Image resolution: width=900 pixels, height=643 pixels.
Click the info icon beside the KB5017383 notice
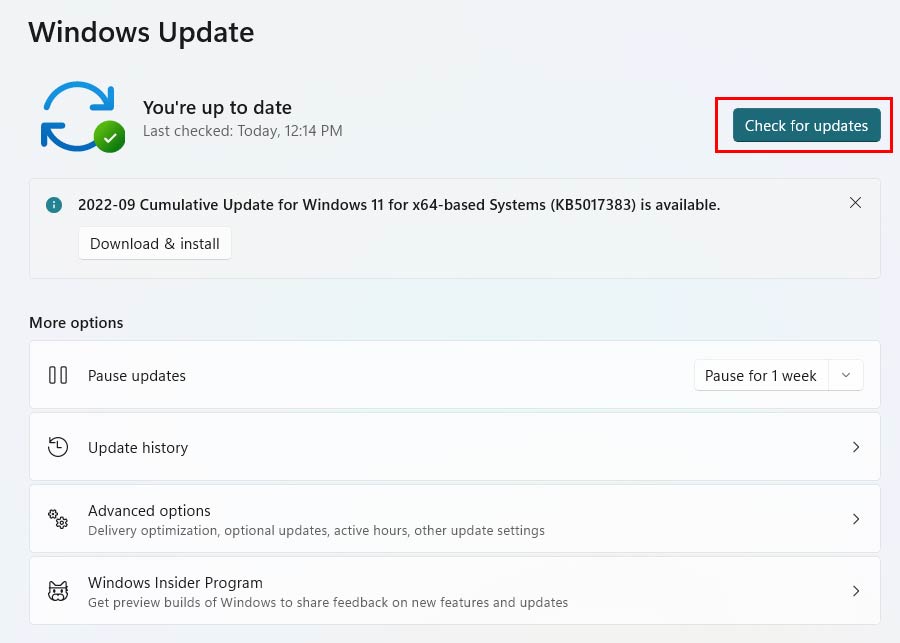(x=54, y=205)
